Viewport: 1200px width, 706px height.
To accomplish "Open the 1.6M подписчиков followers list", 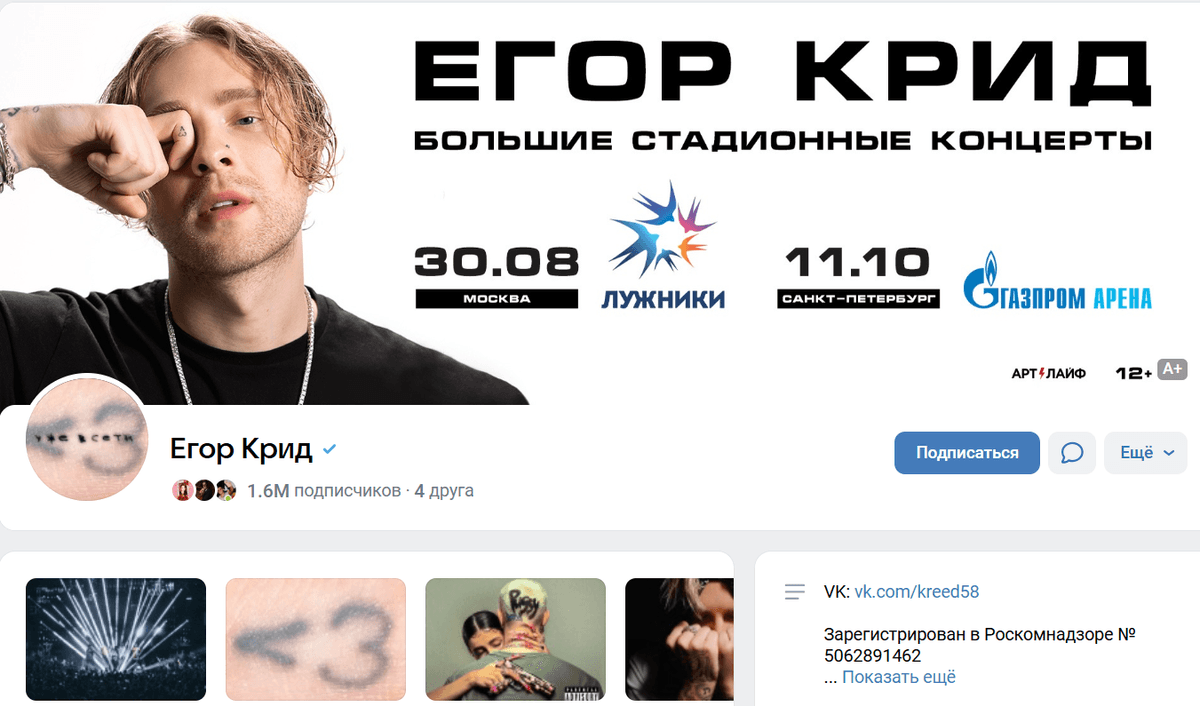I will tap(323, 491).
